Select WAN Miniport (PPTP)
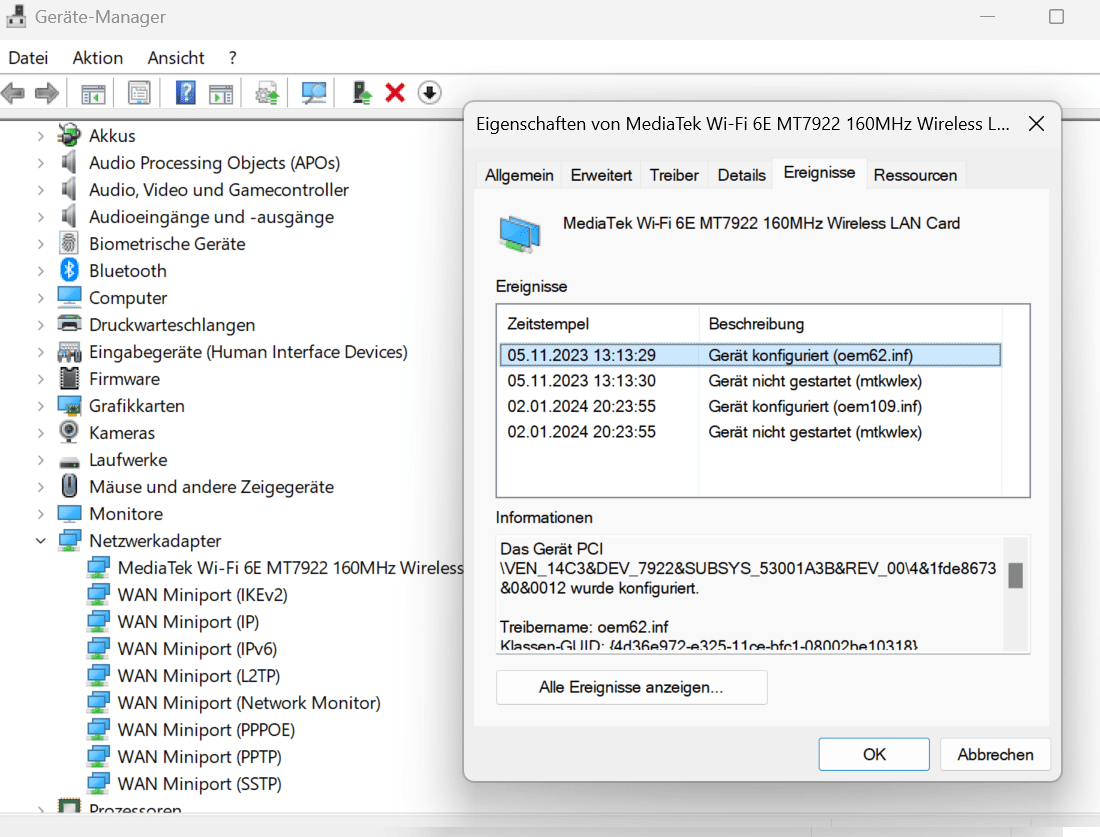This screenshot has width=1100, height=837. [x=200, y=757]
